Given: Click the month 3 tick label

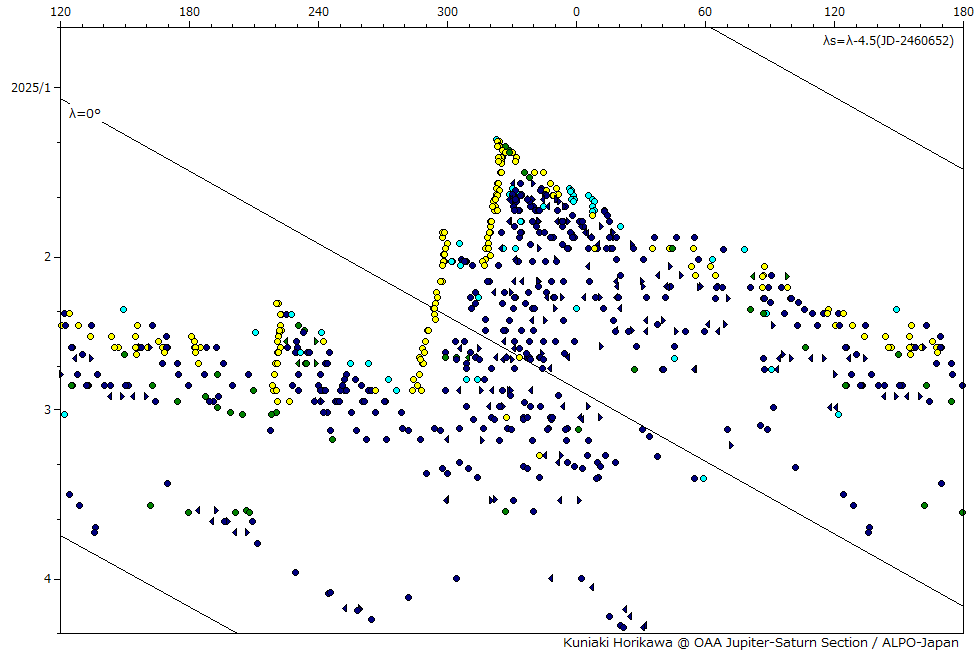Looking at the screenshot, I should tap(46, 410).
